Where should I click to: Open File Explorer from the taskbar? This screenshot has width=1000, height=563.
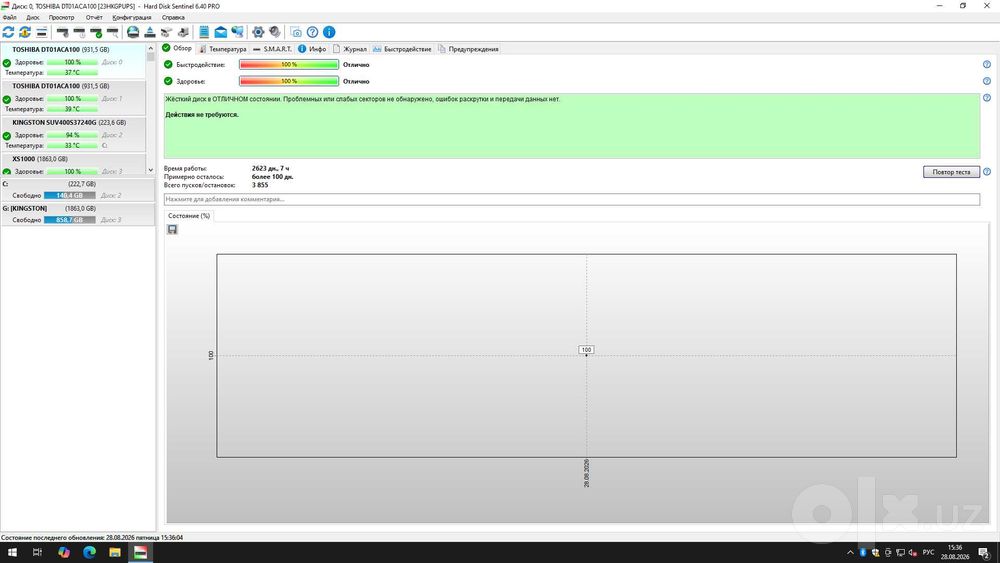click(x=115, y=552)
